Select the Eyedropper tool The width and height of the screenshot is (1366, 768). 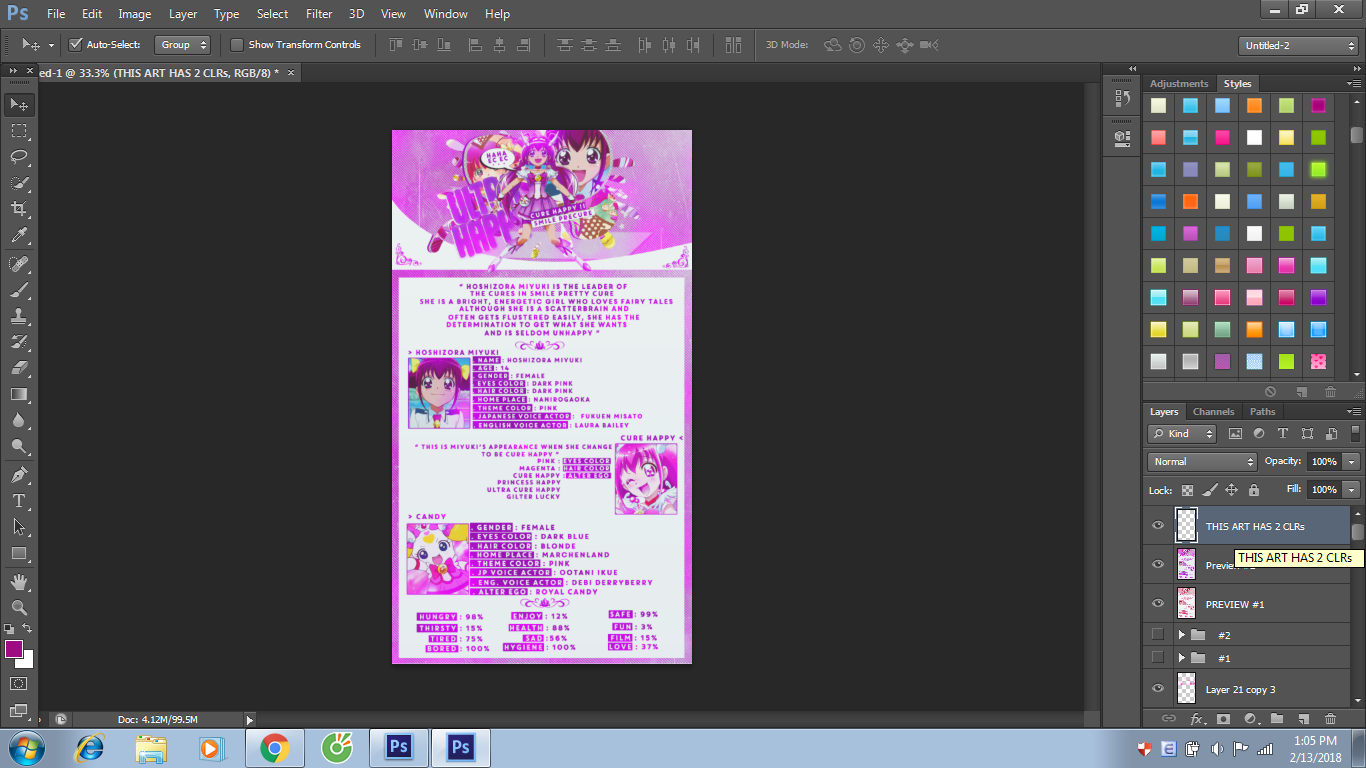[19, 236]
